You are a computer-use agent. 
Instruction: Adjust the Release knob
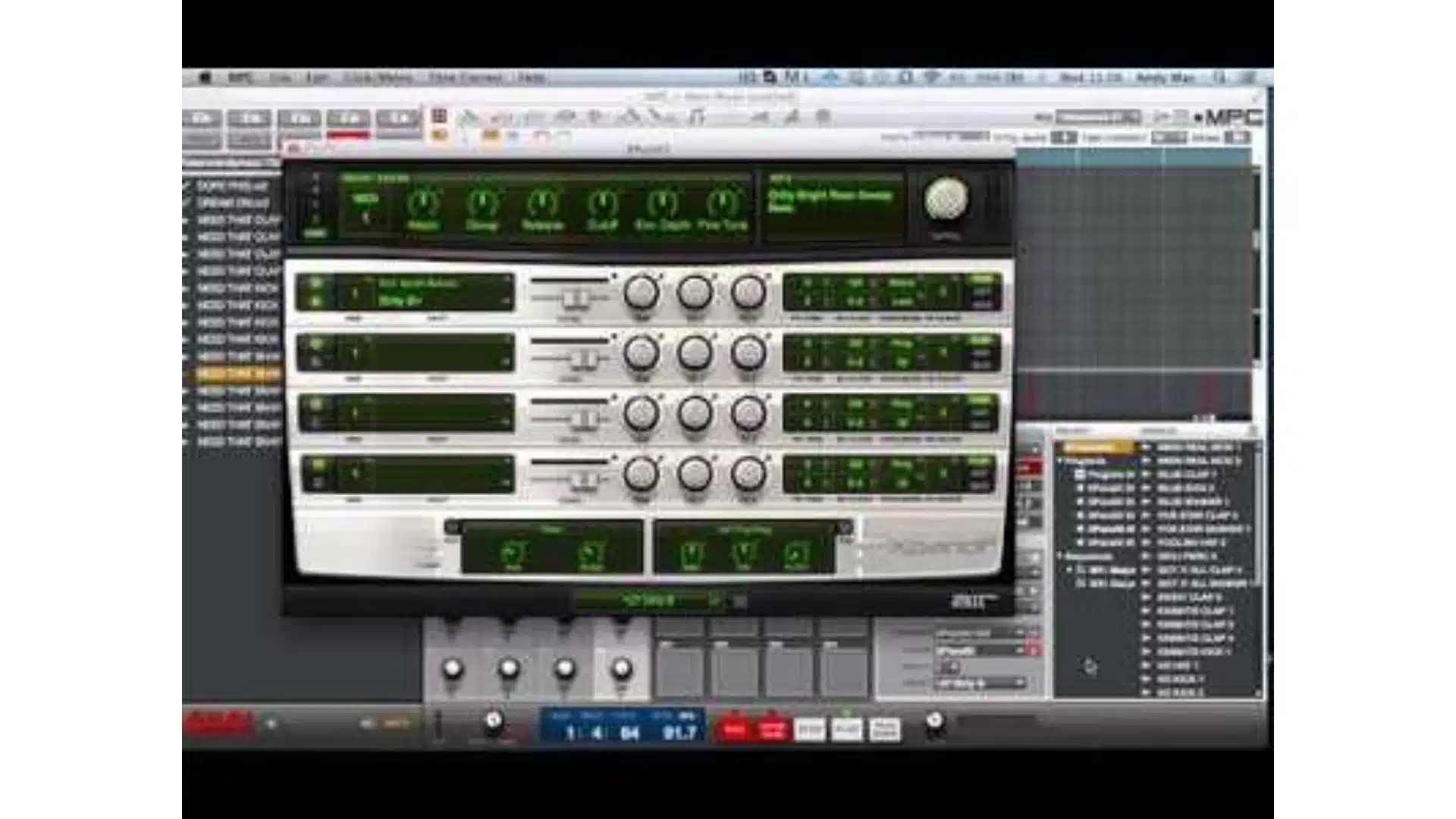[541, 203]
